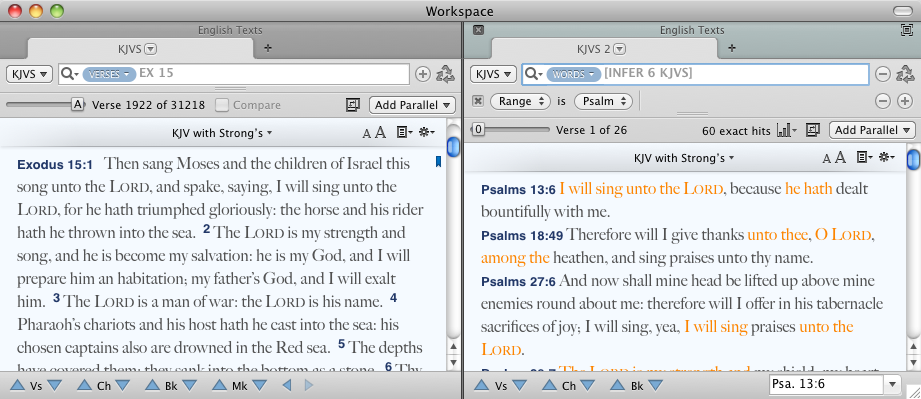Open hits analysis bar chart icon

tap(786, 130)
